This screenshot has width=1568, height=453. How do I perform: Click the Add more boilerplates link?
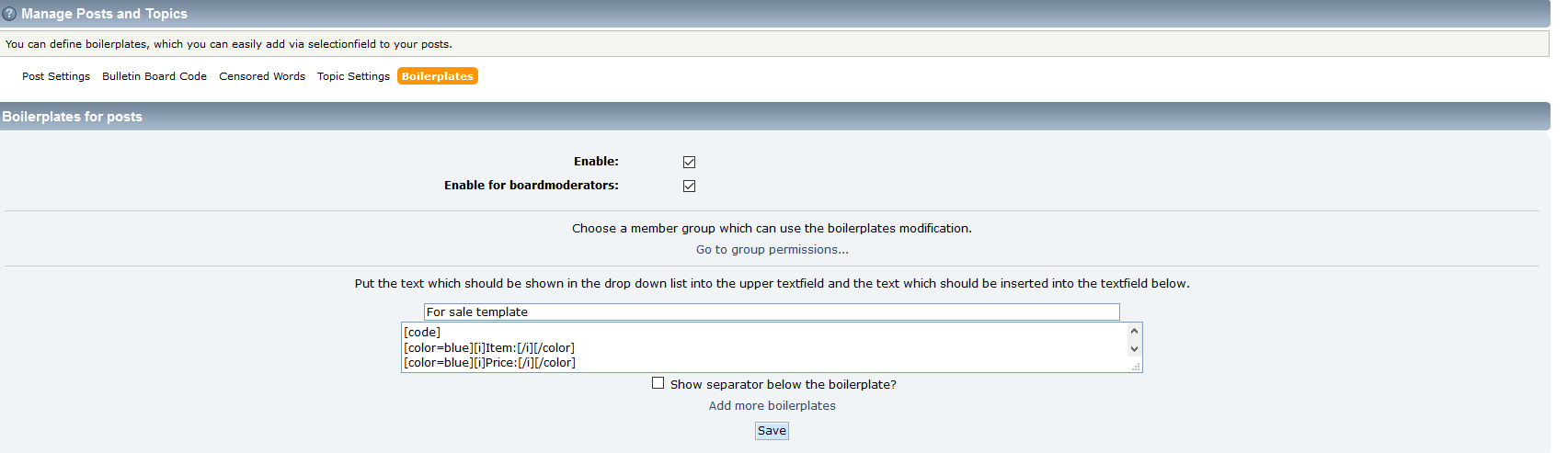click(x=772, y=406)
